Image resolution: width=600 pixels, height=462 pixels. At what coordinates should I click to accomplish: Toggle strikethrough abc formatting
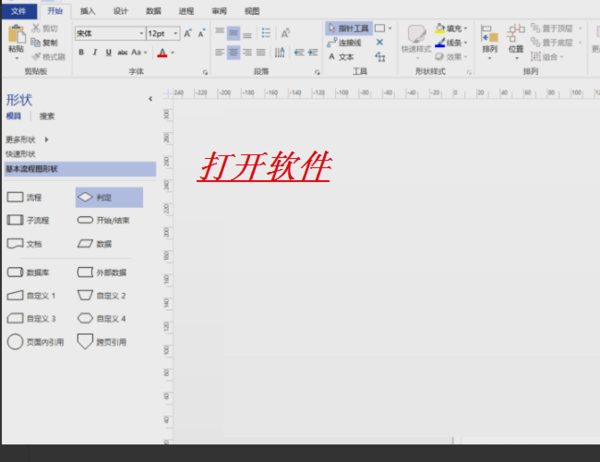click(x=122, y=52)
